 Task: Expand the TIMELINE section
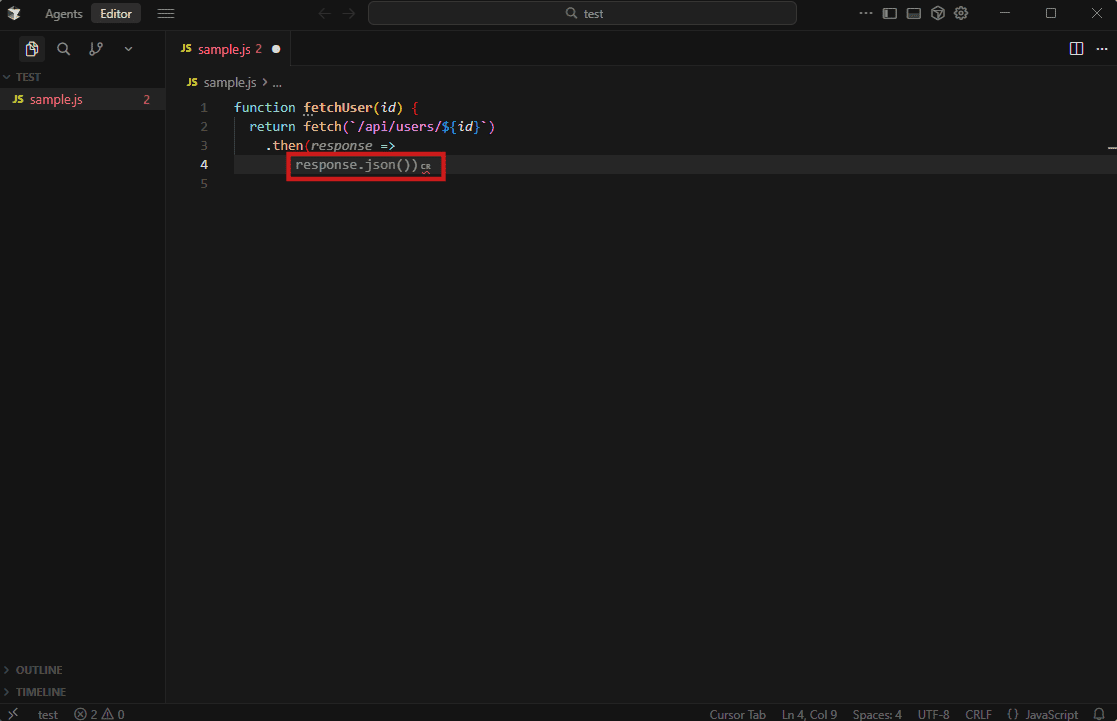pos(40,692)
